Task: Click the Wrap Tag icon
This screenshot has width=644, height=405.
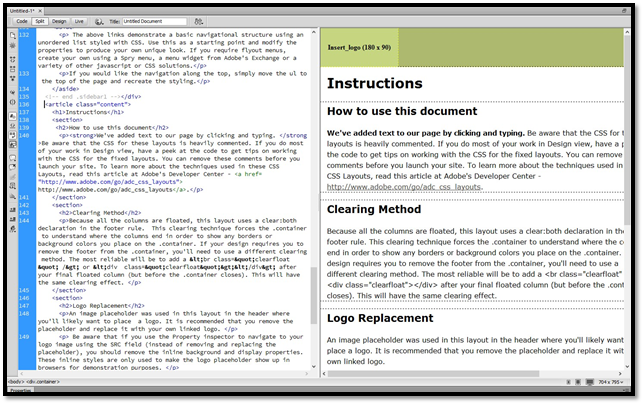Action: coord(13,177)
